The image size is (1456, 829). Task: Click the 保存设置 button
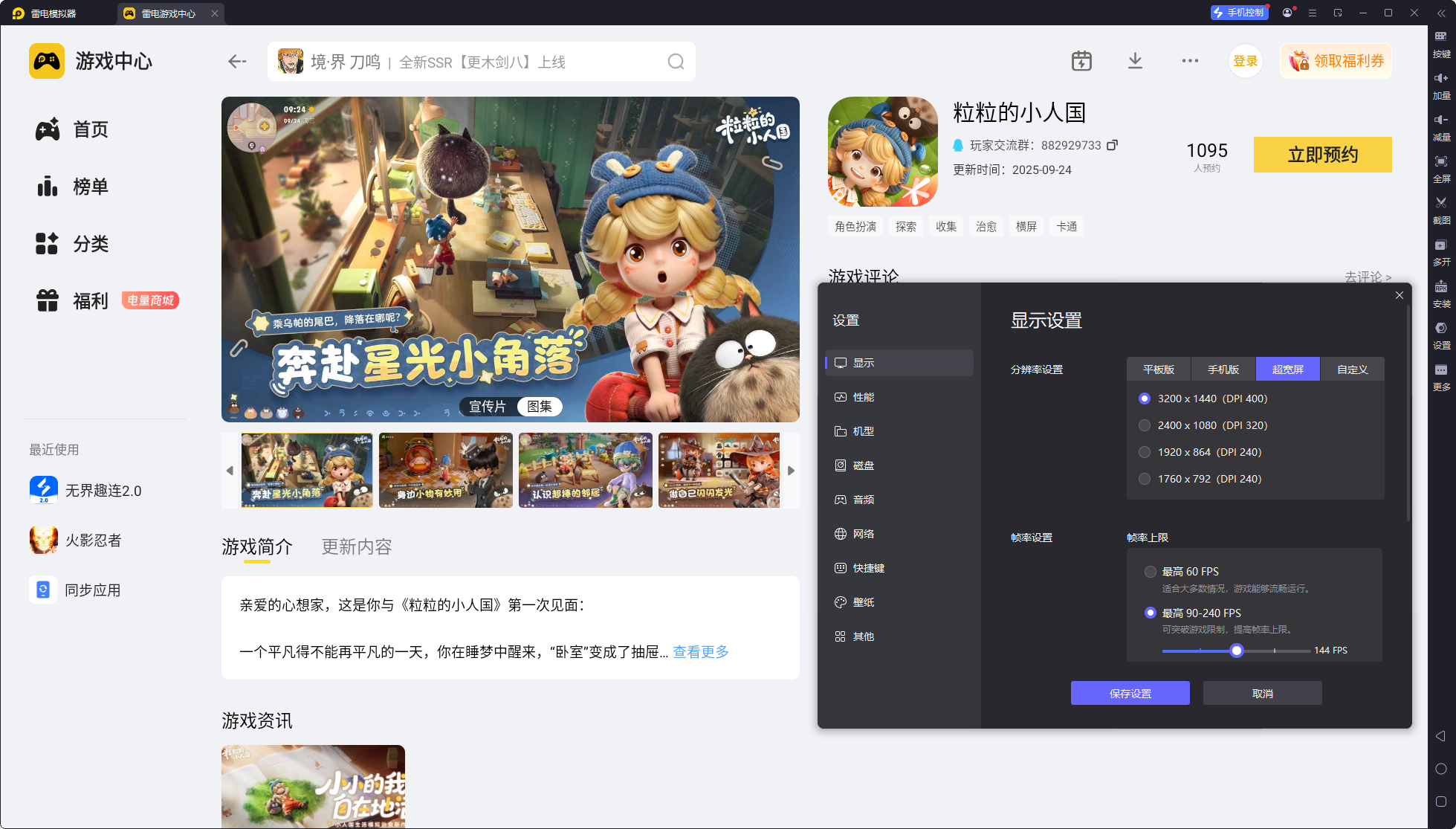click(x=1130, y=694)
